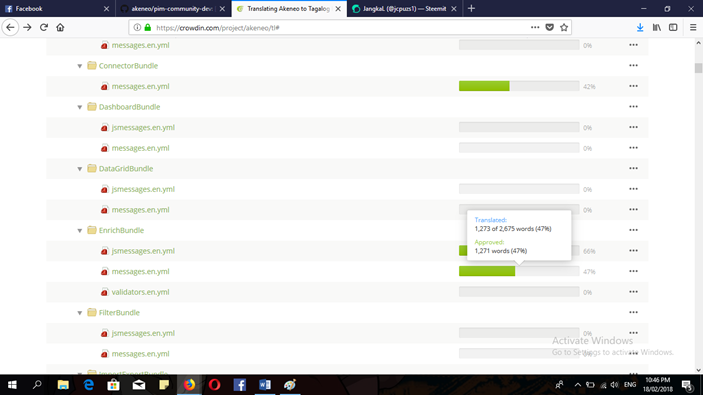The width and height of the screenshot is (703, 395).
Task: Collapse the ConnectorBundle folder
Action: pos(80,66)
